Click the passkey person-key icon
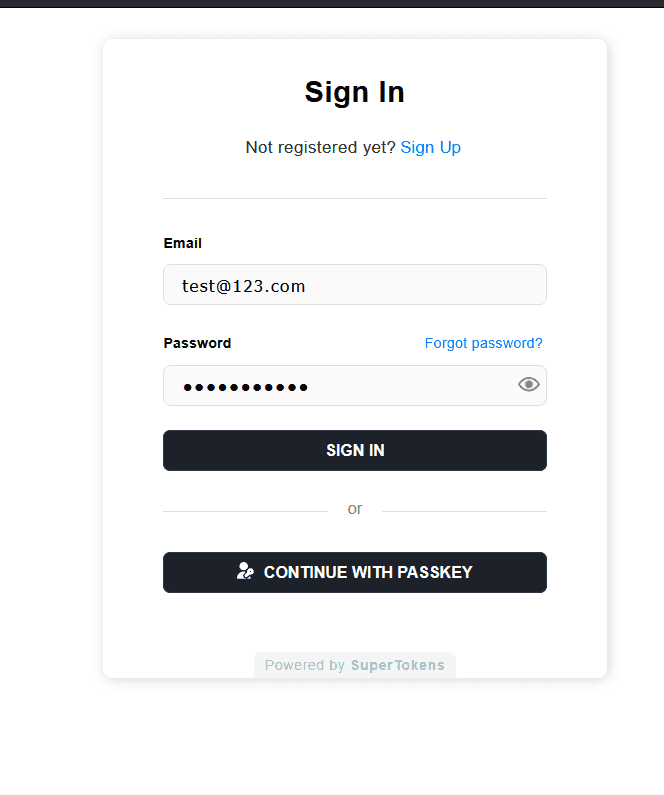 (x=245, y=571)
